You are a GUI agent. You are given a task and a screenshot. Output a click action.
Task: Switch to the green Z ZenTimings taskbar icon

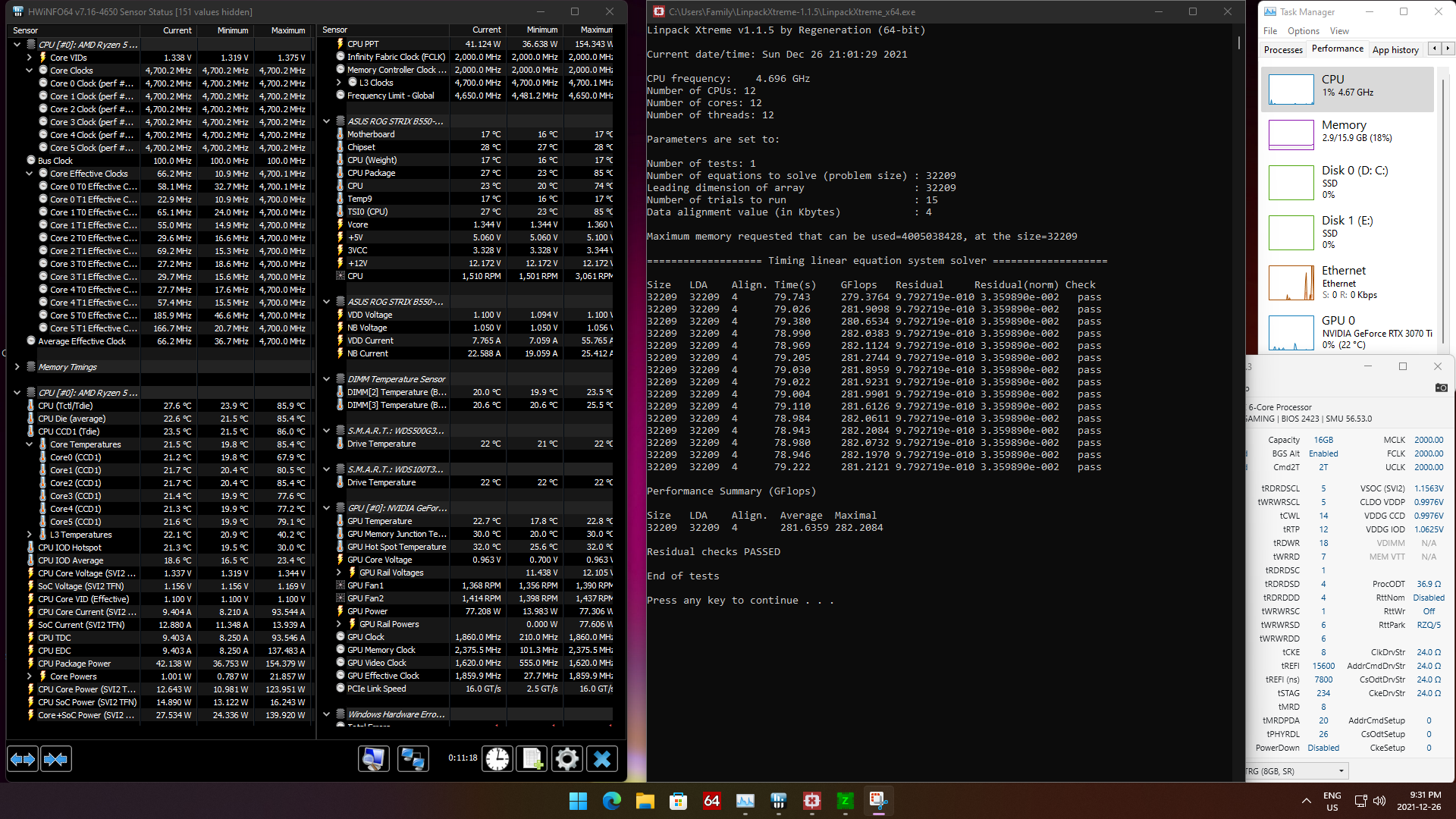click(x=845, y=801)
